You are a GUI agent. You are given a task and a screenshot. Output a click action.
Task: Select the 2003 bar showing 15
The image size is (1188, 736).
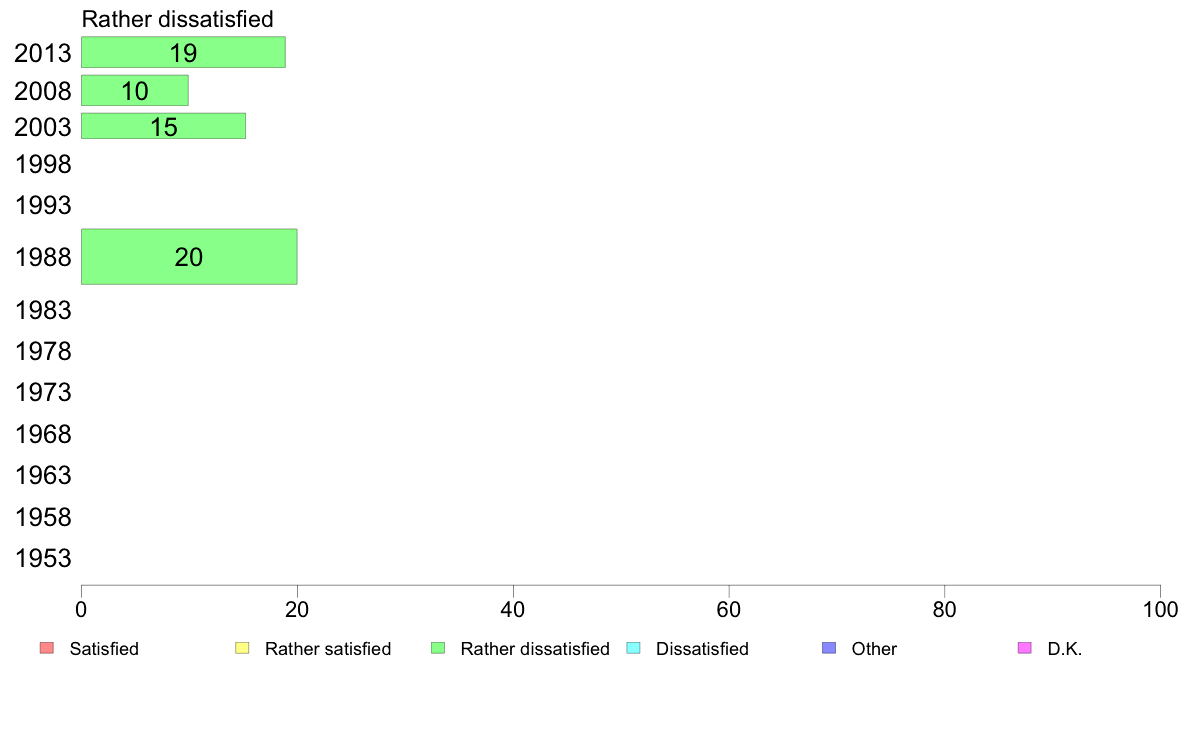[x=164, y=126]
